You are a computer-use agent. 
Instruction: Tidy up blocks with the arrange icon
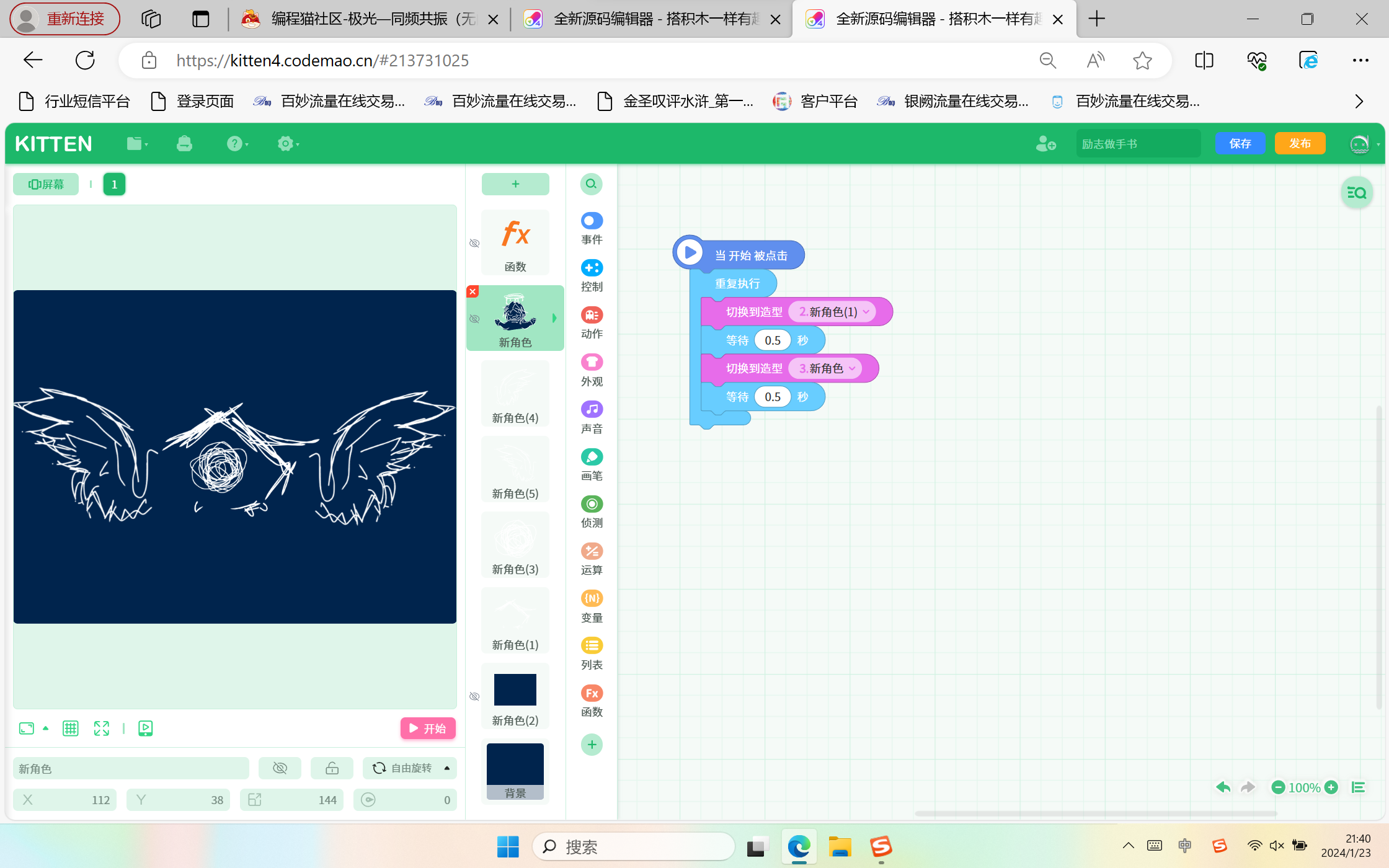[x=1358, y=787]
